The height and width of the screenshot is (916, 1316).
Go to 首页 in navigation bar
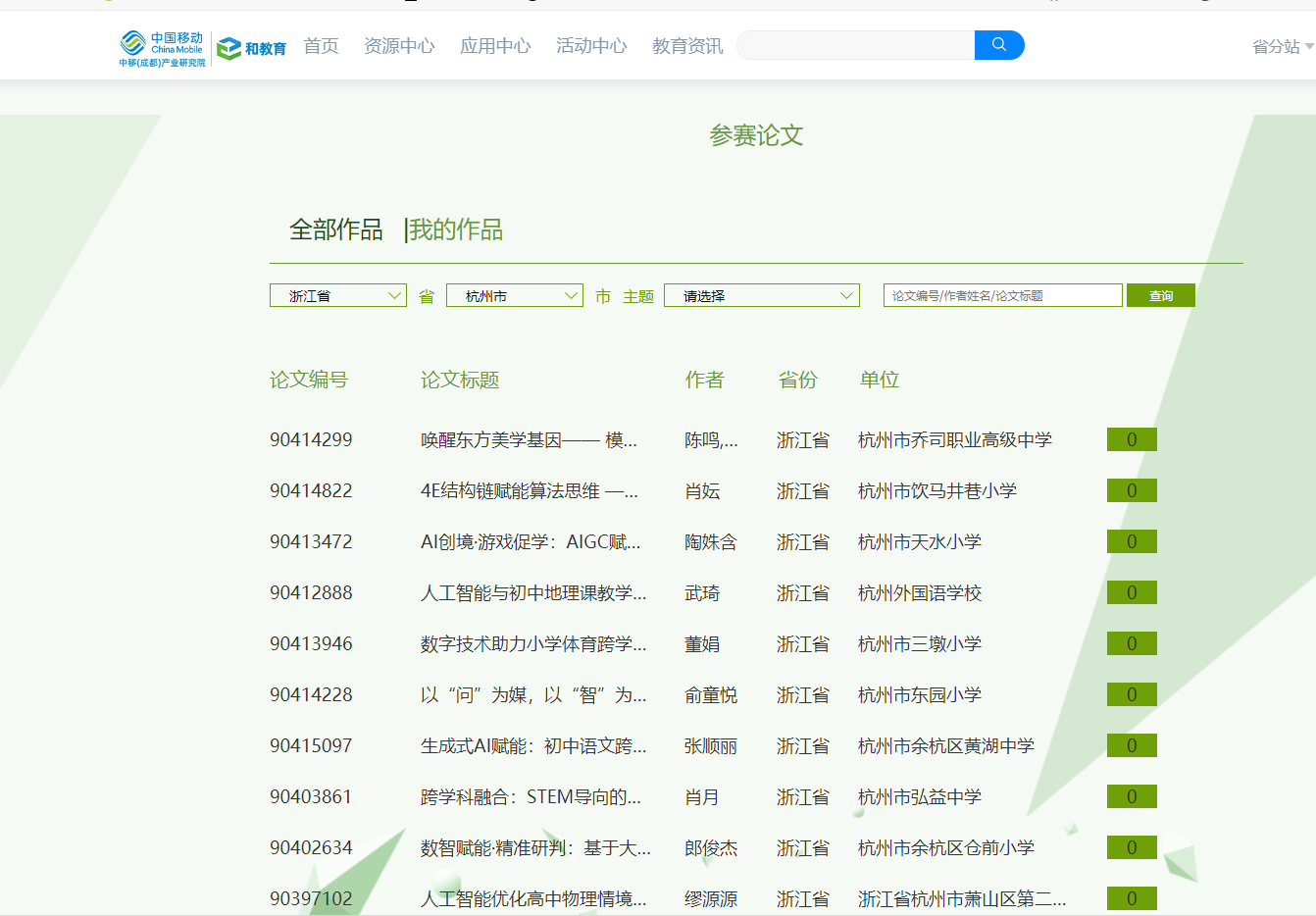point(321,46)
